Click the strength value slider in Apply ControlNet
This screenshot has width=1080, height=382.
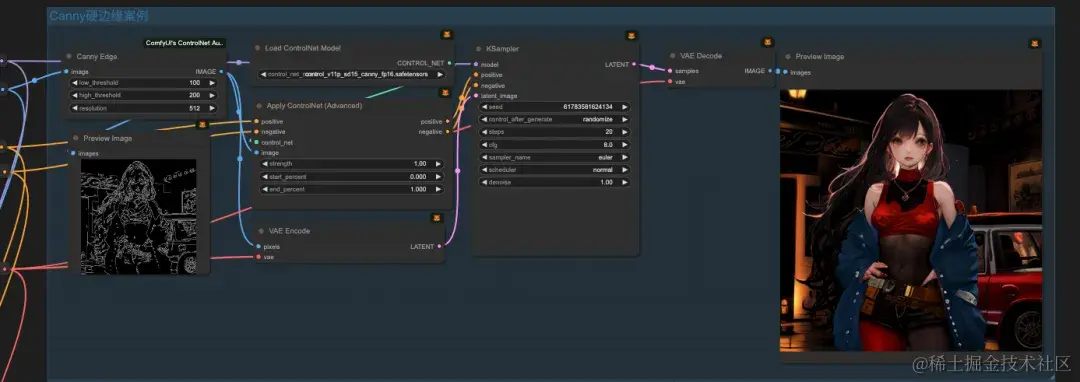coord(352,164)
